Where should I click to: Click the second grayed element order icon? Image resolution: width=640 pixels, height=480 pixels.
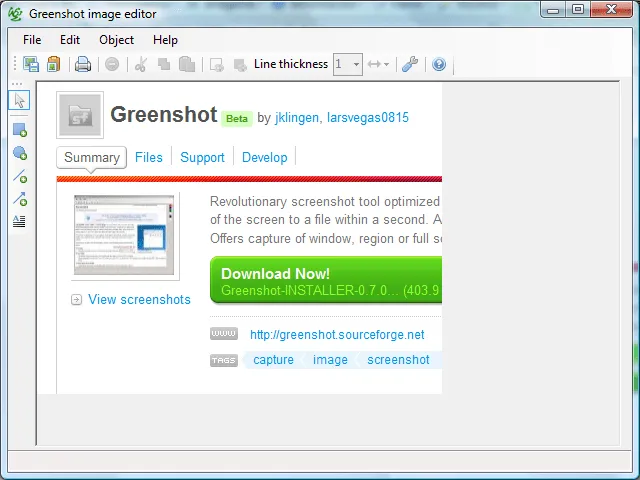tap(240, 64)
